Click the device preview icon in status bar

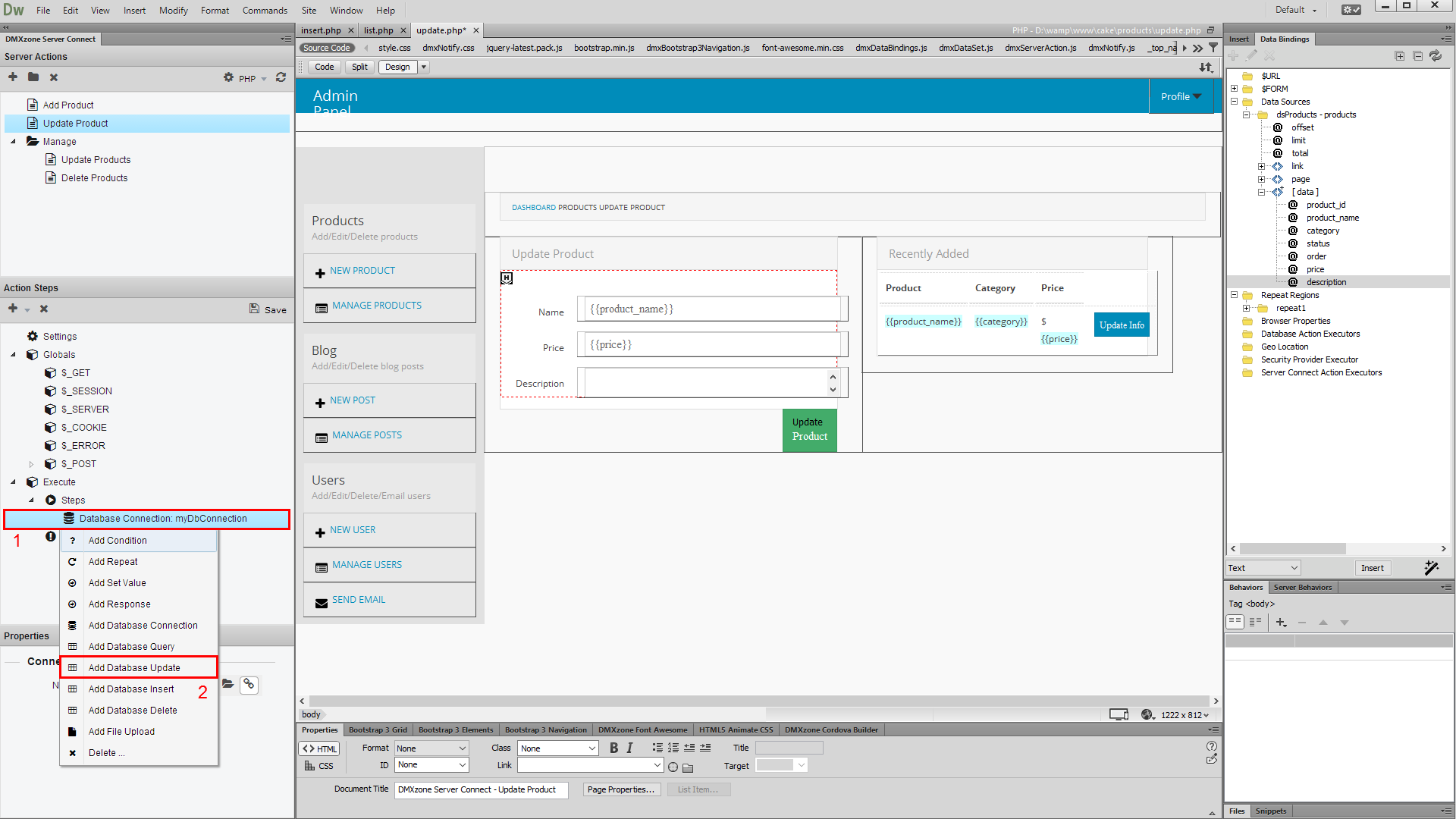click(x=1119, y=714)
